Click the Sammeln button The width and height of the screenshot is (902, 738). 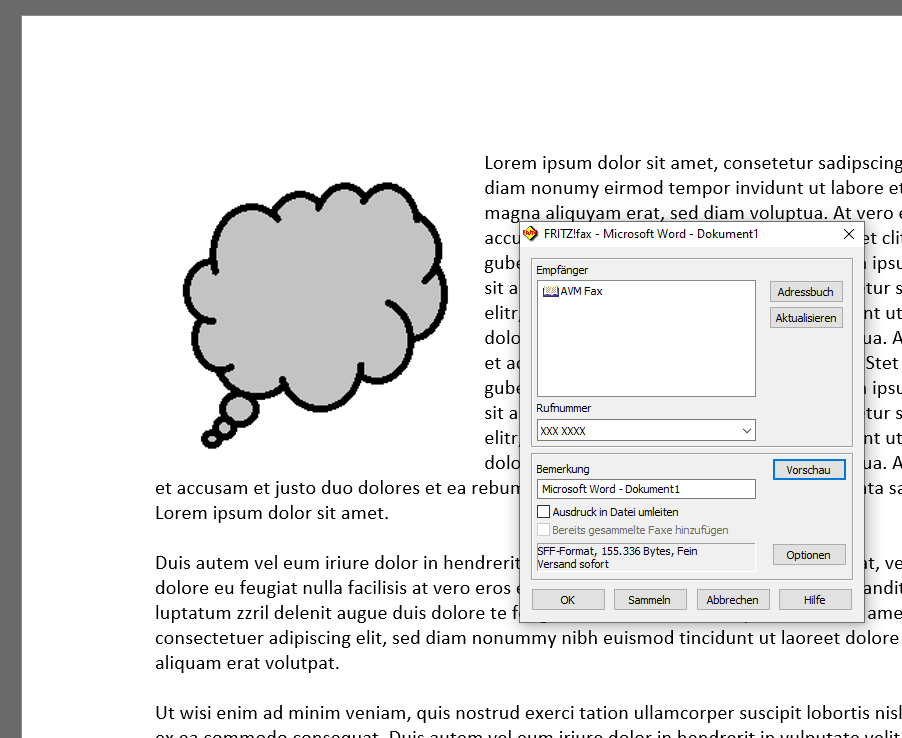pyautogui.click(x=650, y=599)
